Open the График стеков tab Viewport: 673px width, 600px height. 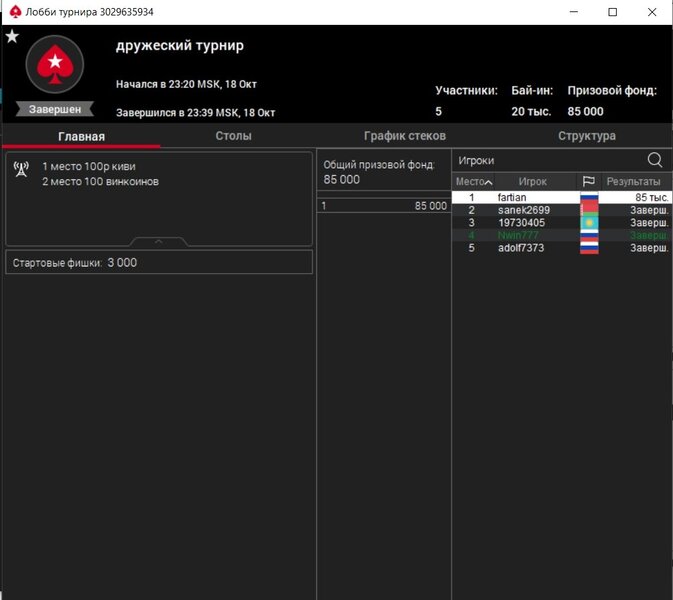(404, 136)
